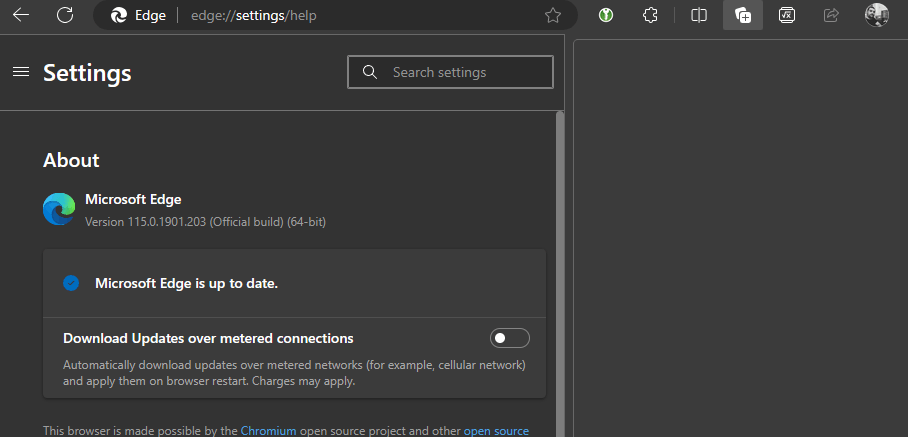Open the Math Solver tool
The image size is (908, 437).
click(x=787, y=15)
